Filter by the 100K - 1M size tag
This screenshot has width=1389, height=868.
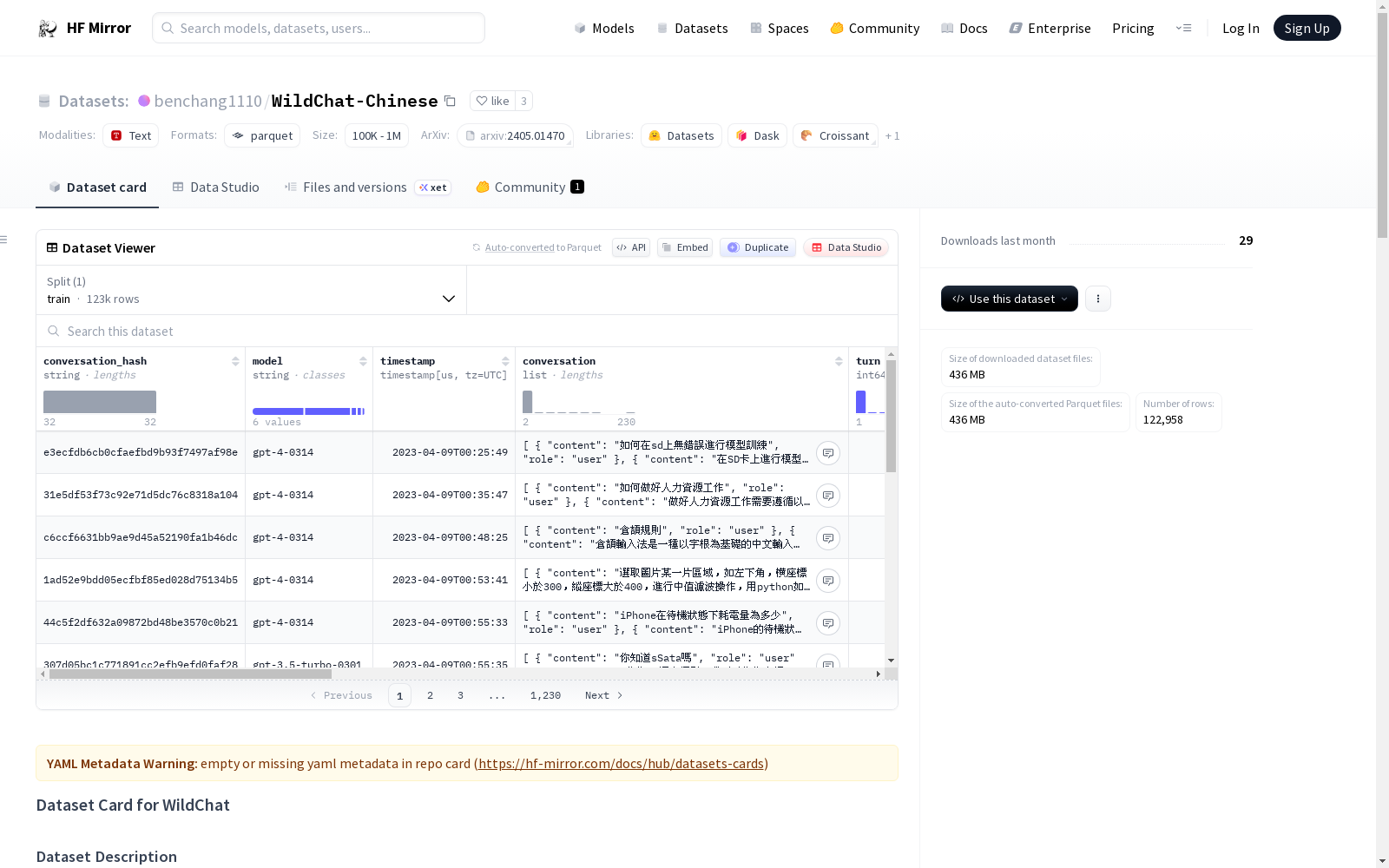(x=377, y=136)
